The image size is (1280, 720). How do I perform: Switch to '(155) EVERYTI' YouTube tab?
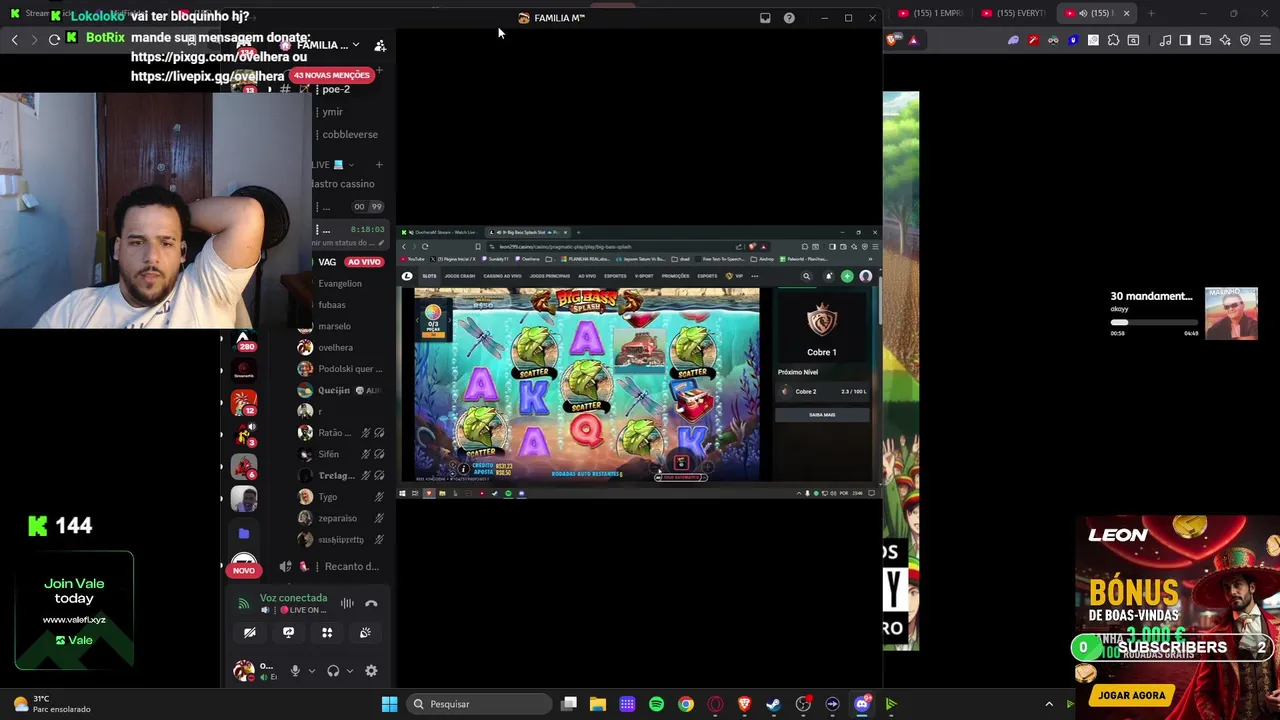(x=1012, y=13)
